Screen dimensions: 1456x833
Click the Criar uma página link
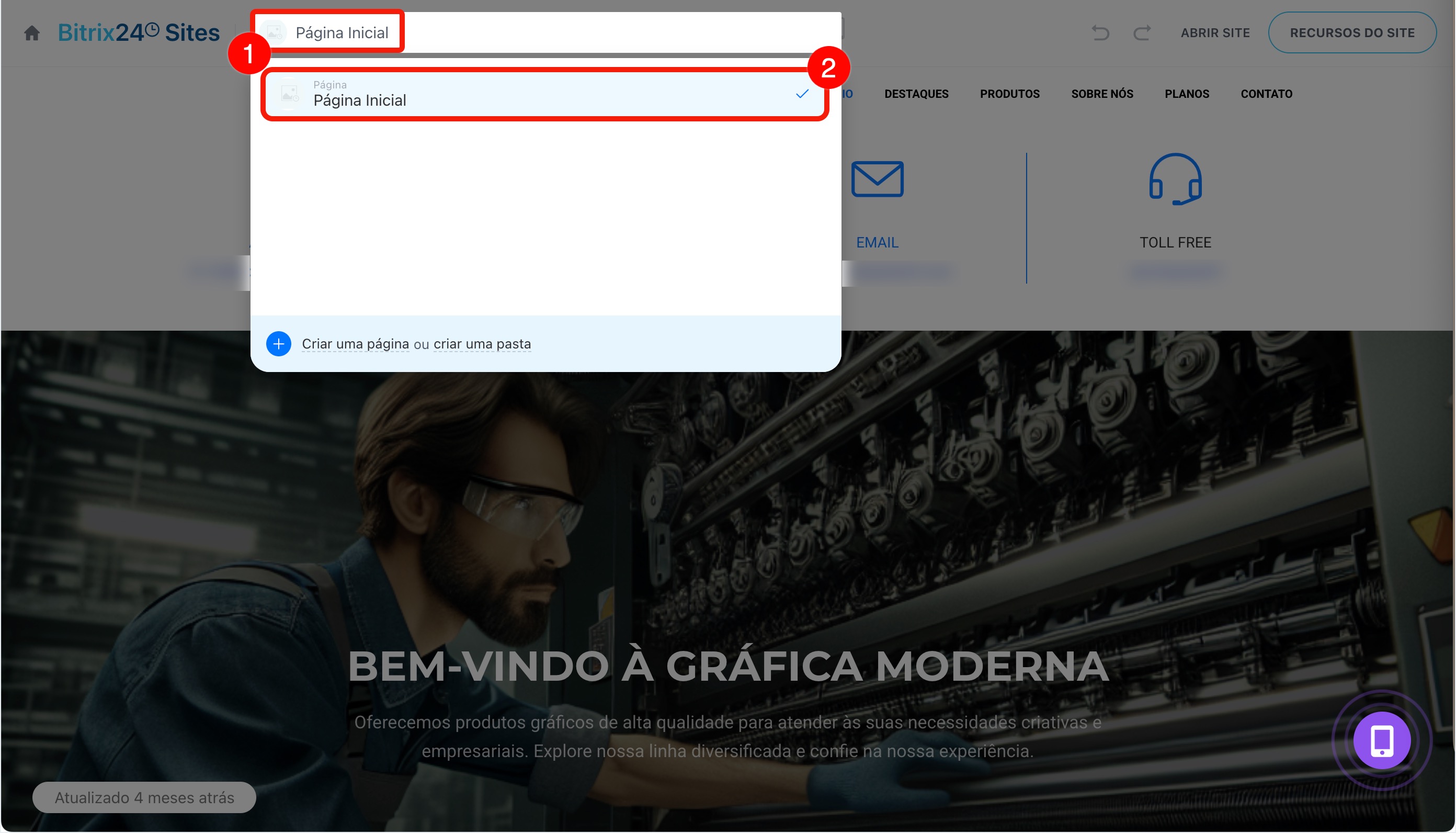(355, 344)
